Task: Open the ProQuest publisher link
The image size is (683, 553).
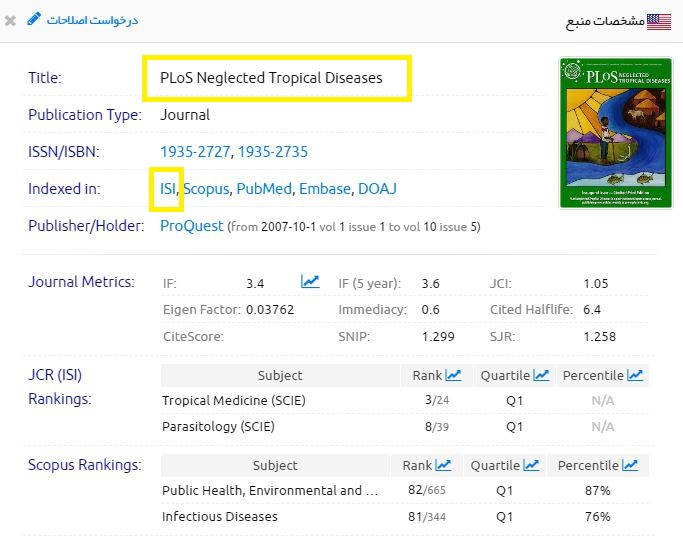Action: 191,225
